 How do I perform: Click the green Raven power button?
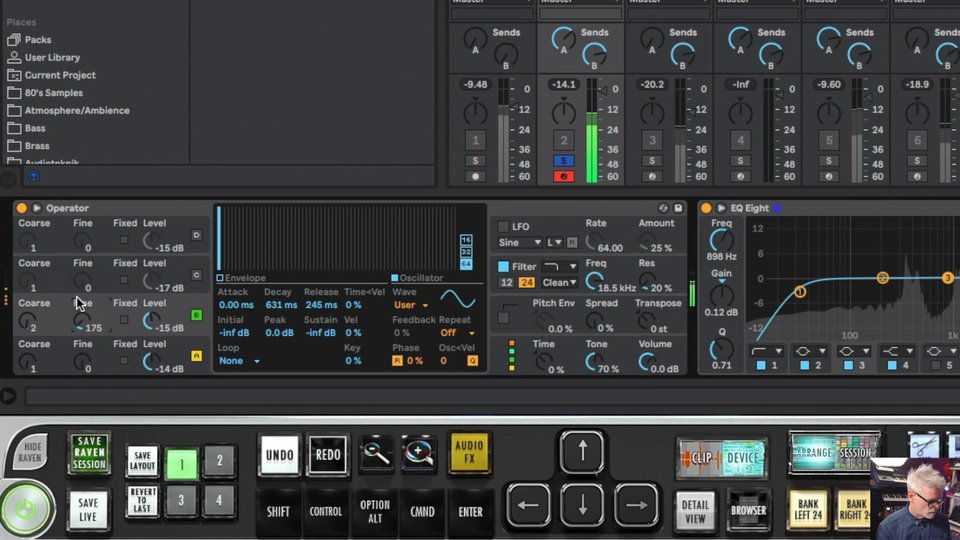point(26,509)
